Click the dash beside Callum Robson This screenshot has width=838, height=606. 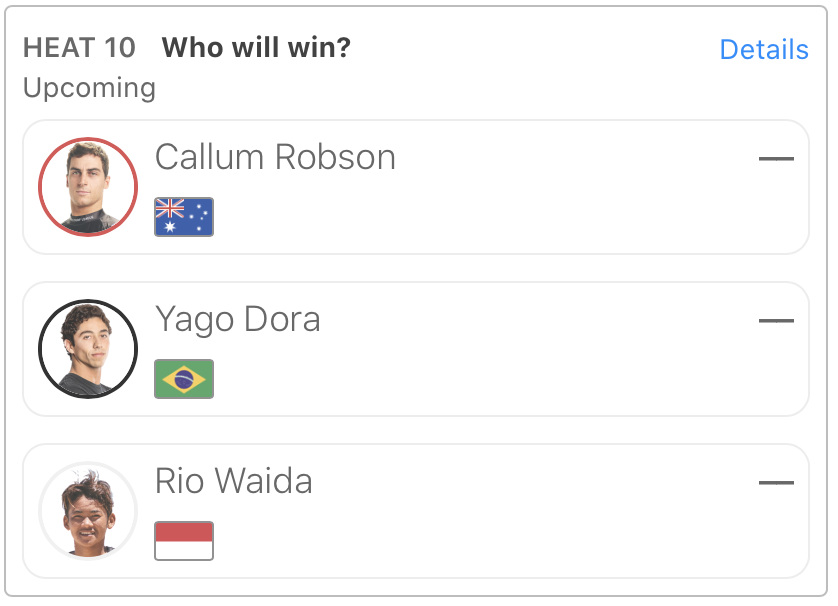pos(776,159)
